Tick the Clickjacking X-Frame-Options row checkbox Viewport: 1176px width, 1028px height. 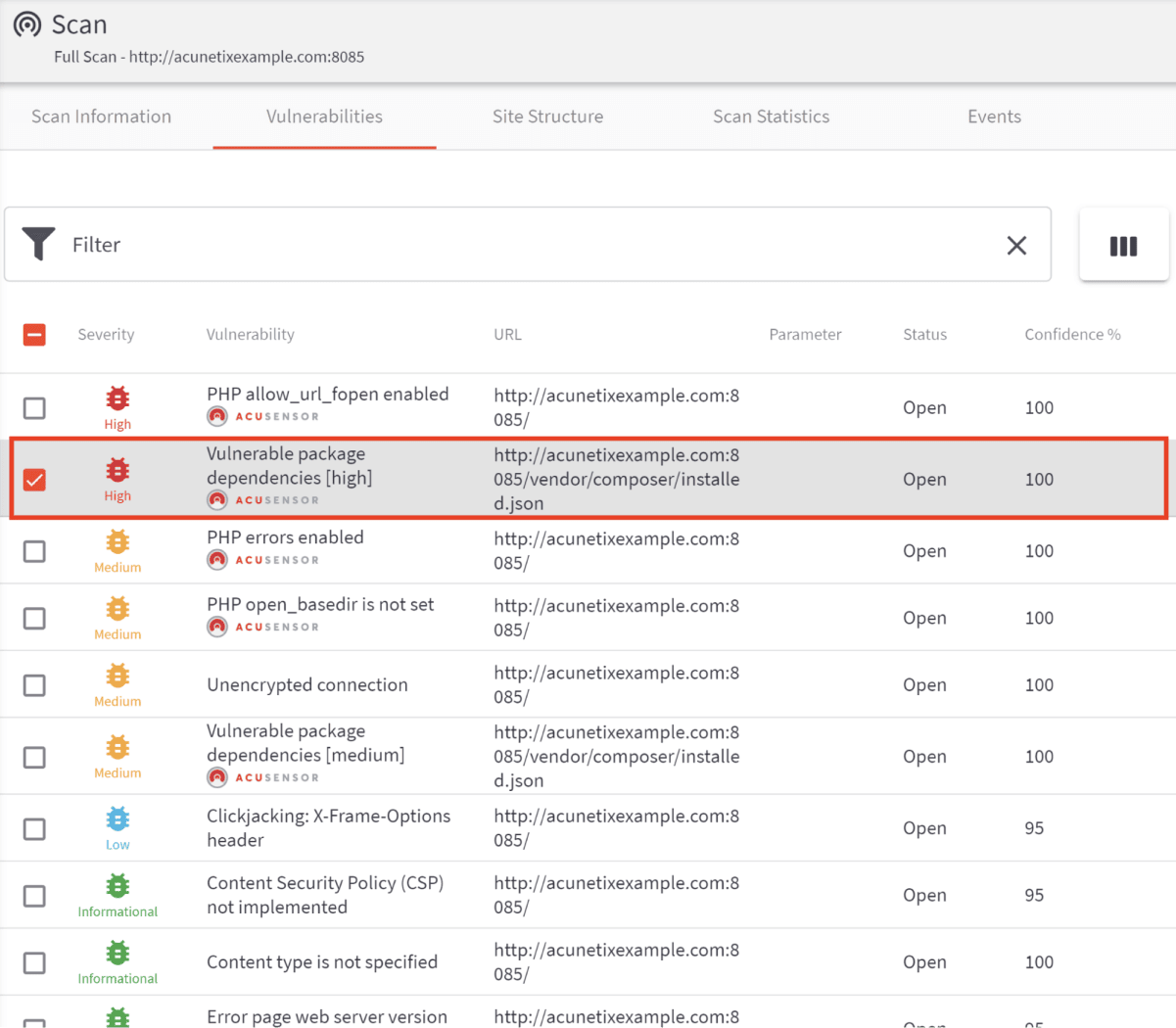[34, 828]
